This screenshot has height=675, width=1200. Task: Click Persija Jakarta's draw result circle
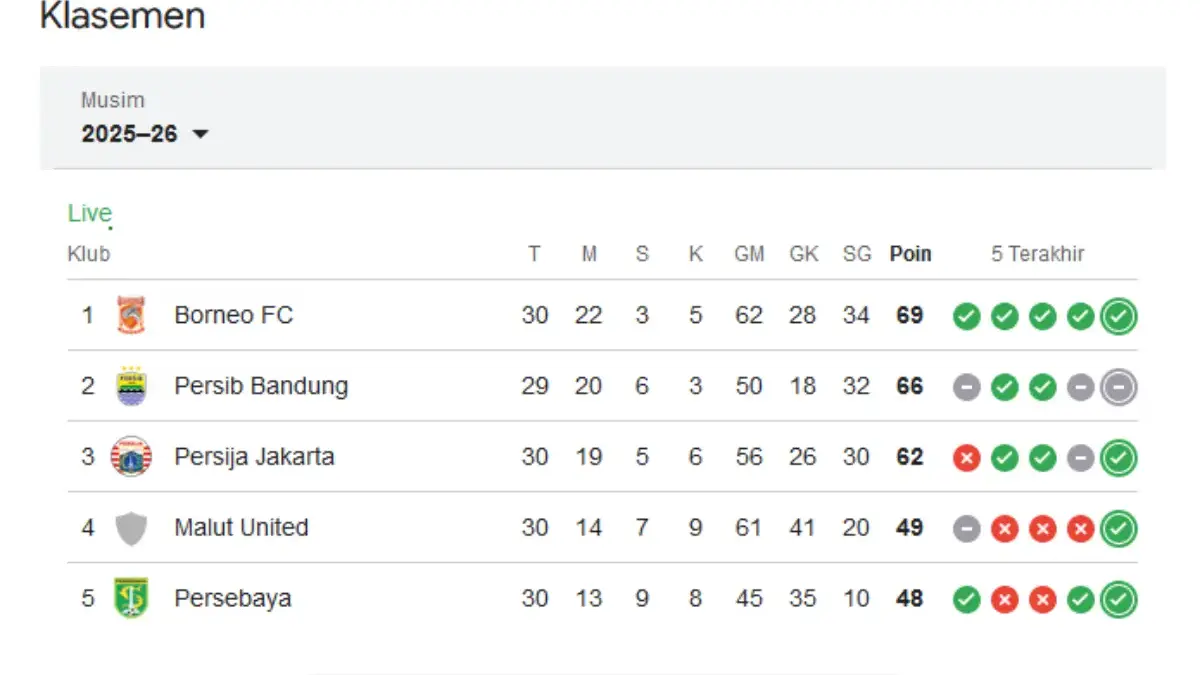pos(1080,458)
